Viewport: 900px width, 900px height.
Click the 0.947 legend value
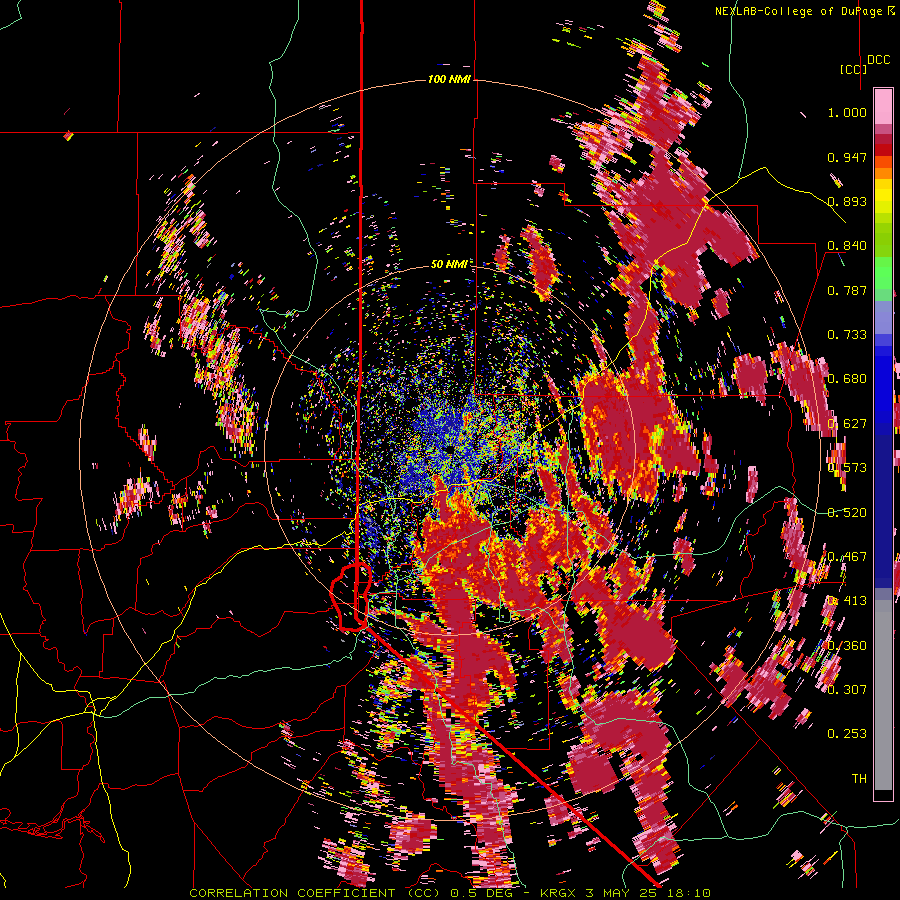[847, 157]
